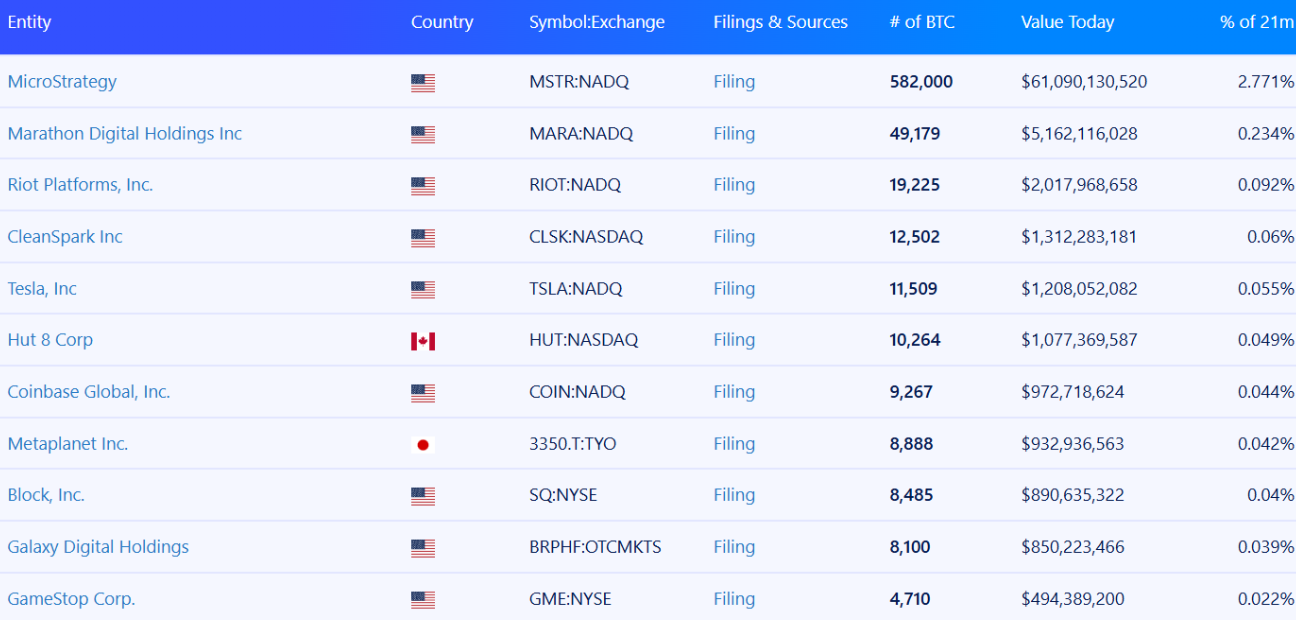Click the US flag in Riot Platforms row
The height and width of the screenshot is (620, 1296).
pyautogui.click(x=423, y=186)
